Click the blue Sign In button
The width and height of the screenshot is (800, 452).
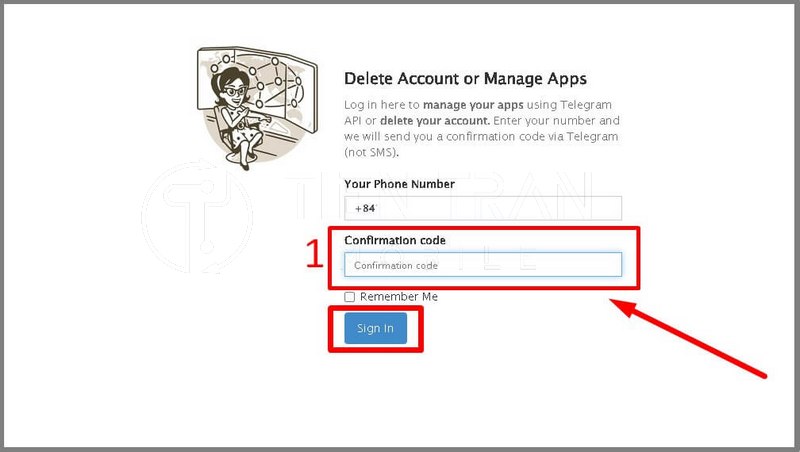376,328
